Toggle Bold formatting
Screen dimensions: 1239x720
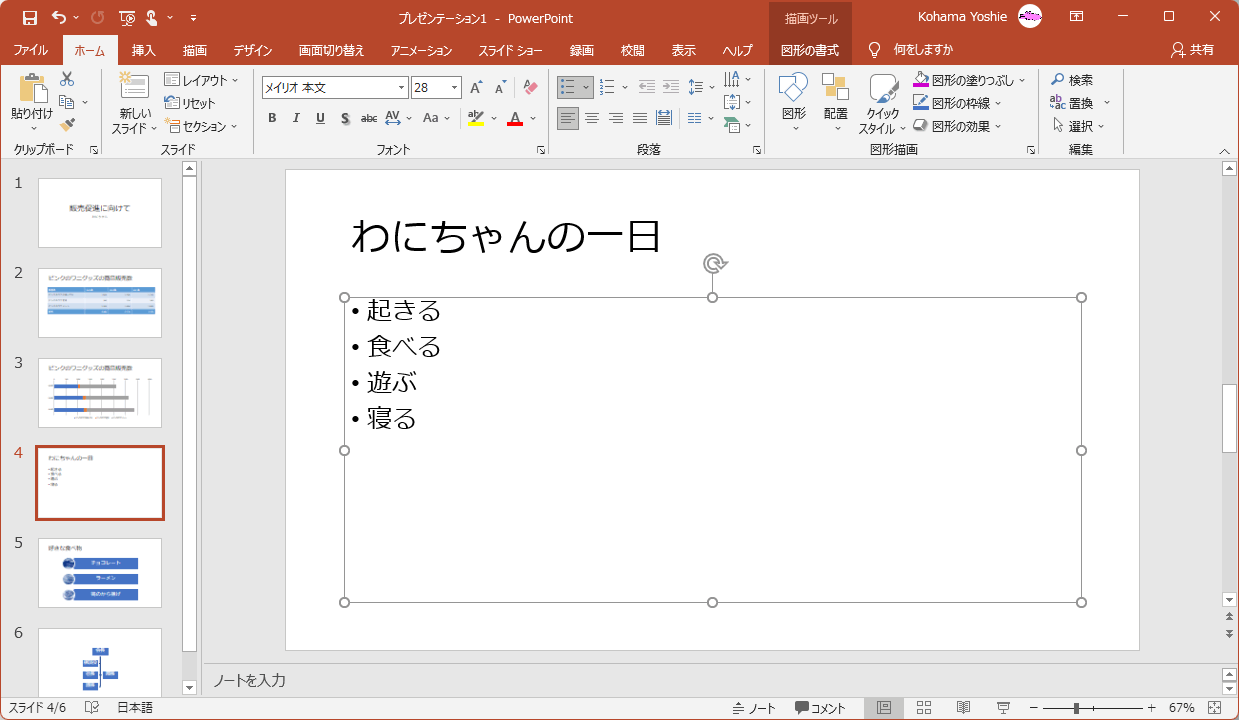[272, 118]
